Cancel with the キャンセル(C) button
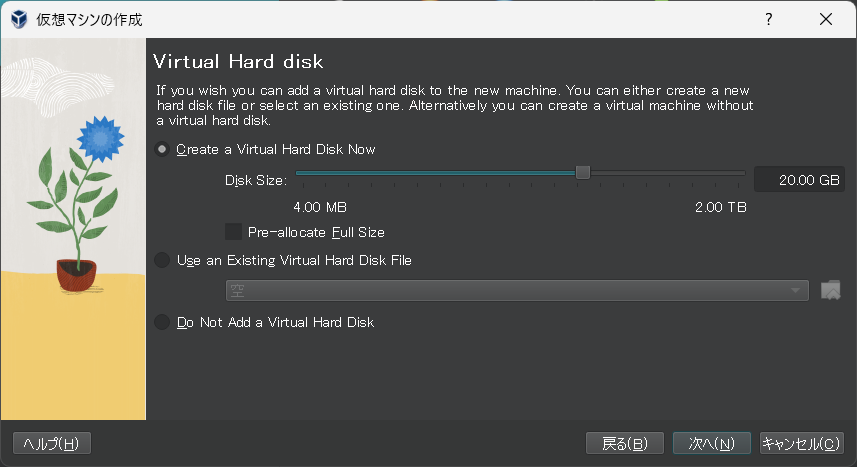This screenshot has height=467, width=857. tap(801, 443)
